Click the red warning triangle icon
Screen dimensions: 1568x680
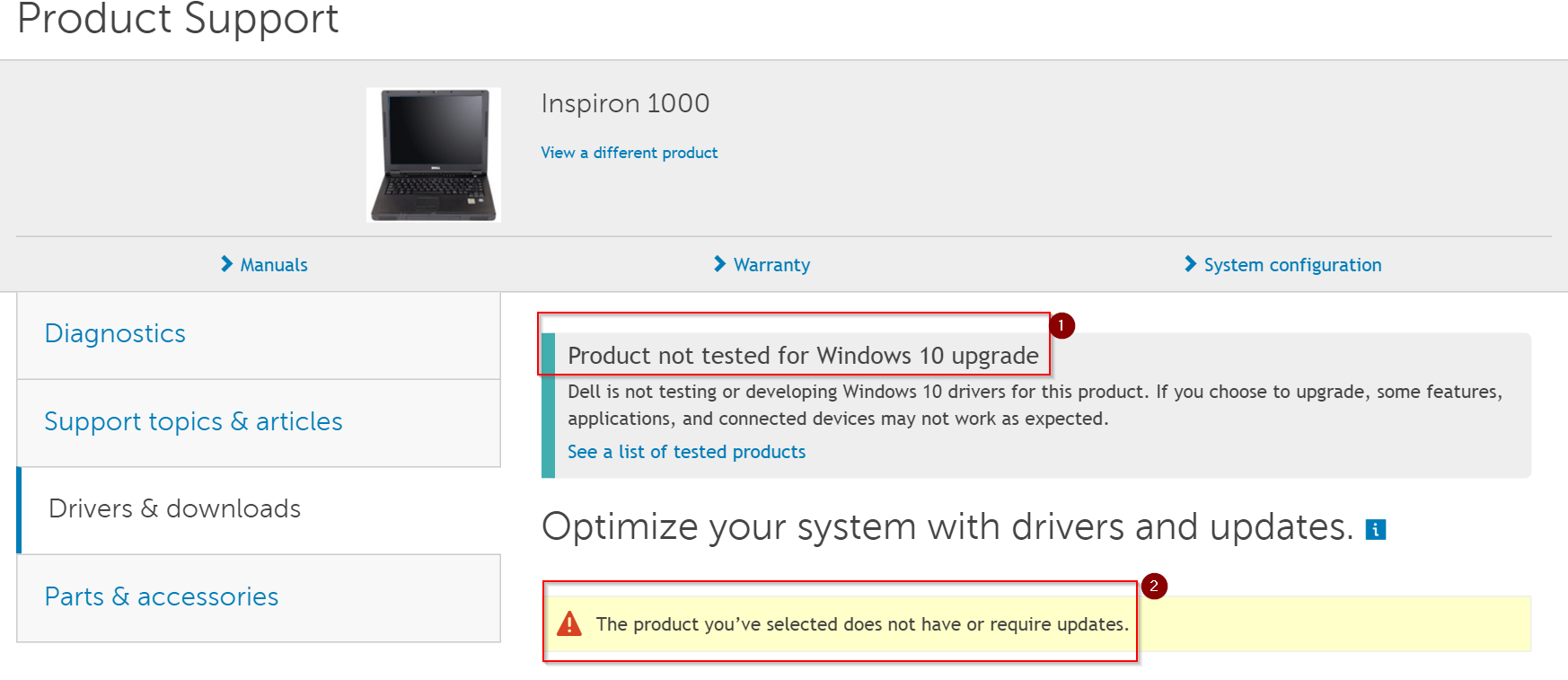[x=569, y=623]
